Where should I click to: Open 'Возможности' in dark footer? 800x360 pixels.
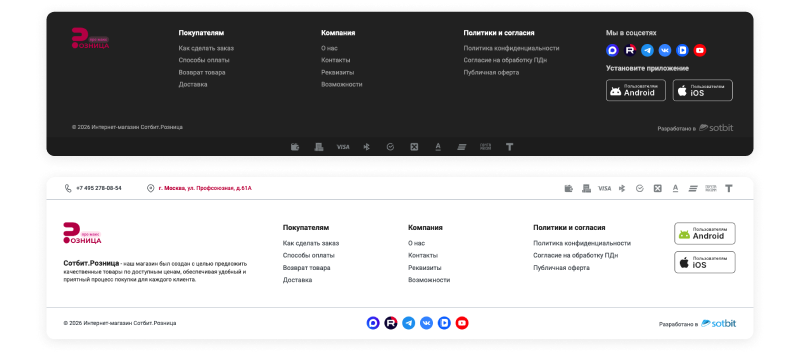342,85
